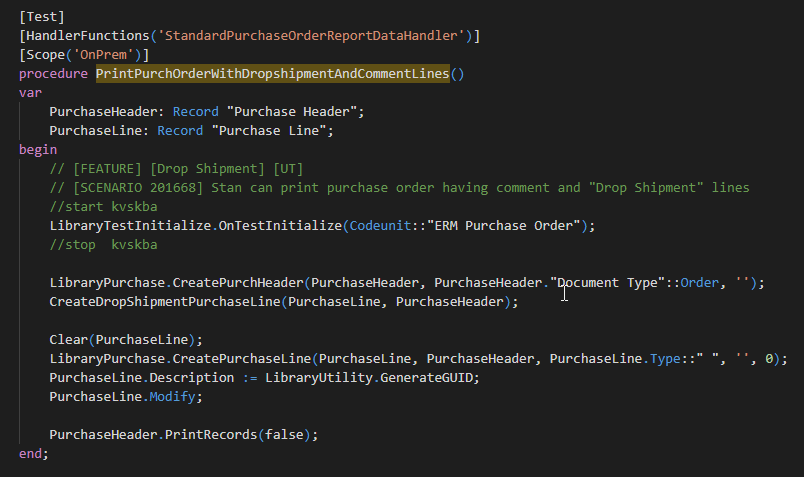The height and width of the screenshot is (477, 804).
Task: Click CreateDropShipmentPurchaseLine call
Action: pyautogui.click(x=165, y=302)
